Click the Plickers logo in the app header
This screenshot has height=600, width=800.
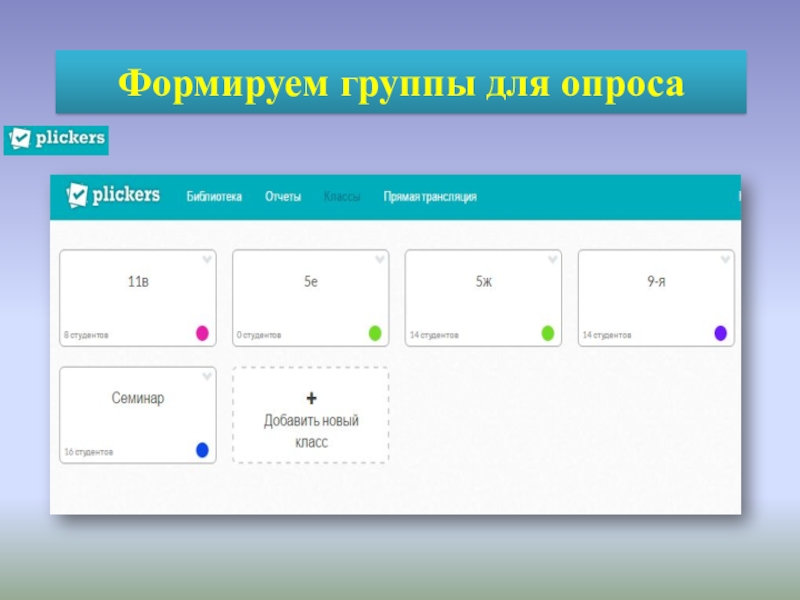point(113,195)
